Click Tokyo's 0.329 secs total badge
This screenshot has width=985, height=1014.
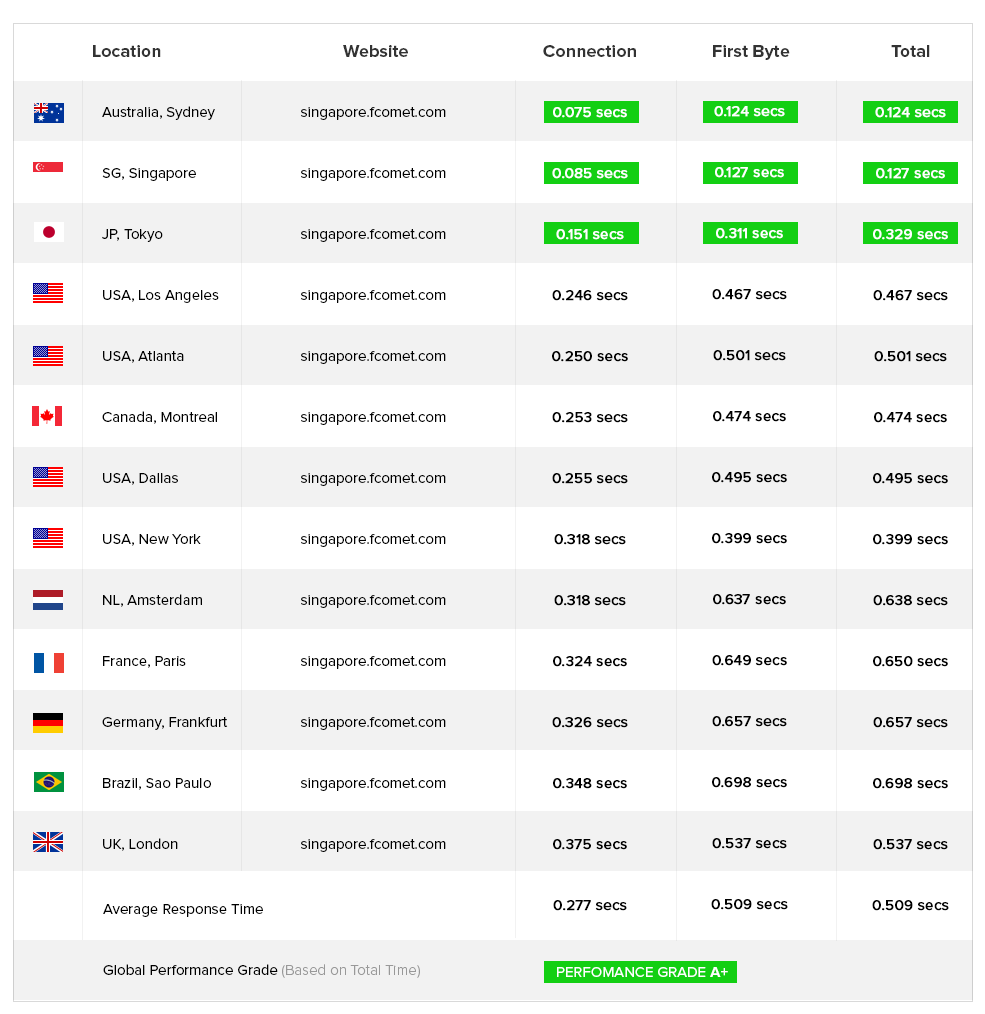[910, 234]
